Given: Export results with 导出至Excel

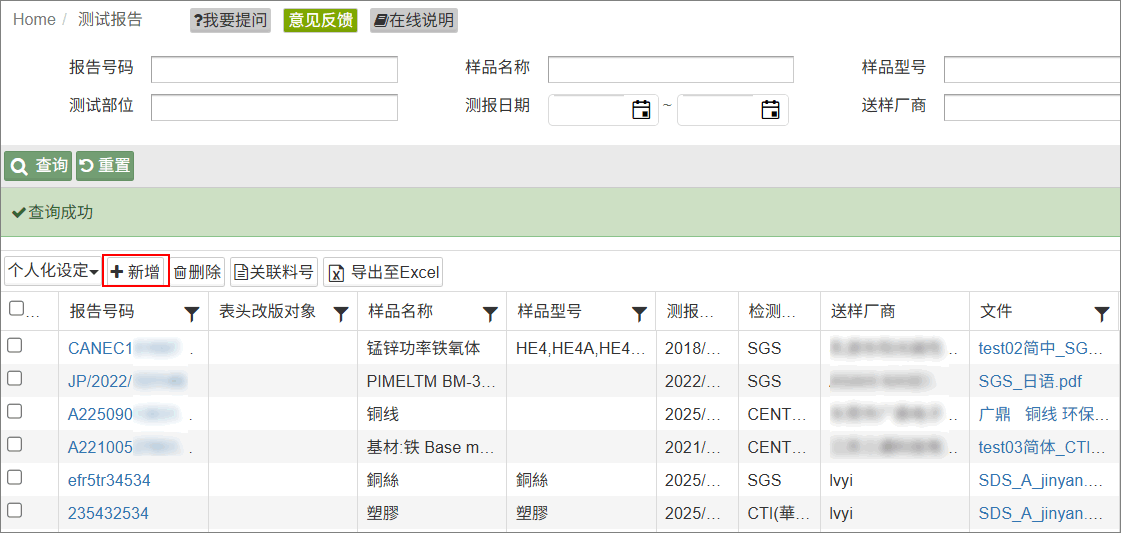Looking at the screenshot, I should (x=383, y=272).
